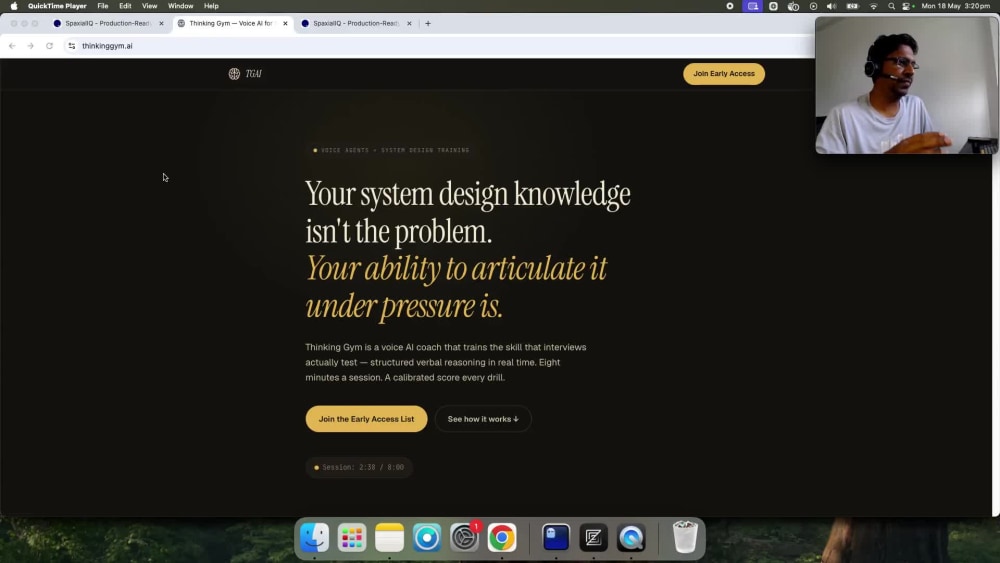
Task: Open Launchpad from the Dock
Action: click(x=352, y=537)
